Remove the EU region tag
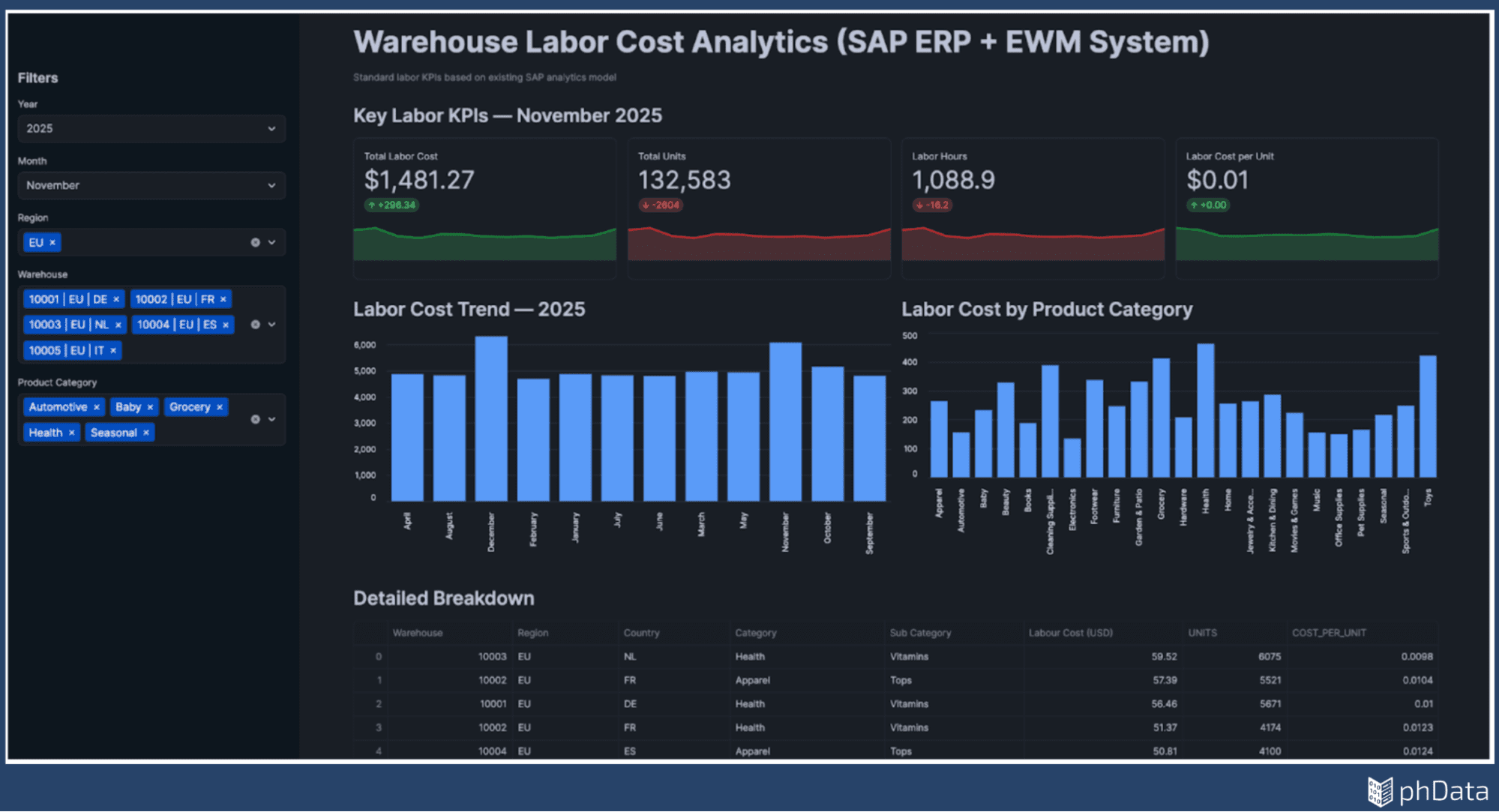 52,243
